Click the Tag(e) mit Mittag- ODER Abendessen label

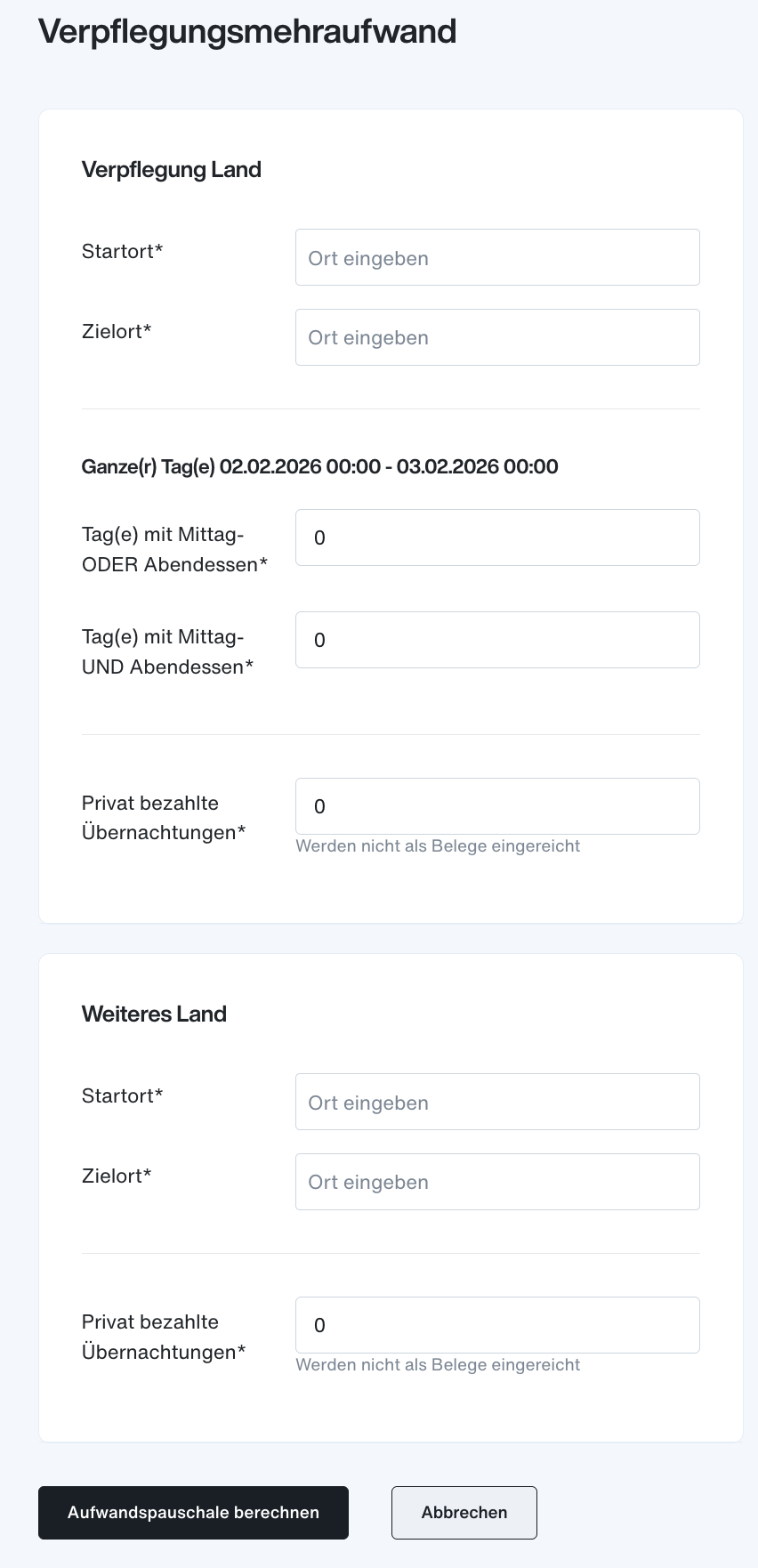click(x=174, y=550)
